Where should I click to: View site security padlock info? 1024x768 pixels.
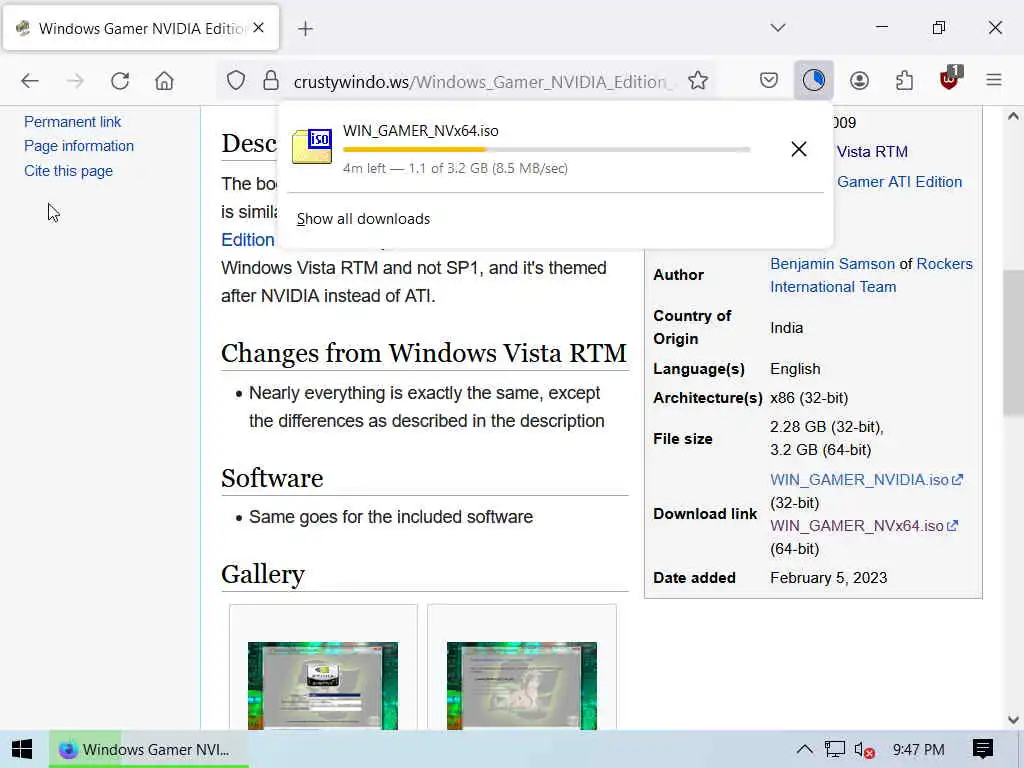pyautogui.click(x=271, y=81)
